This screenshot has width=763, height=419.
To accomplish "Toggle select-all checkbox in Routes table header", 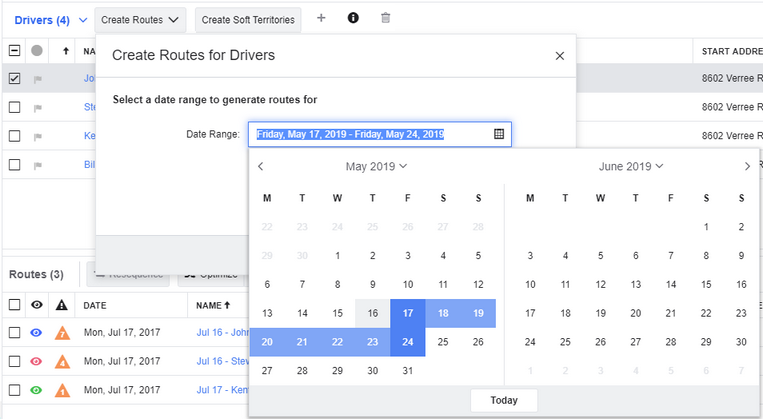I will pyautogui.click(x=15, y=305).
